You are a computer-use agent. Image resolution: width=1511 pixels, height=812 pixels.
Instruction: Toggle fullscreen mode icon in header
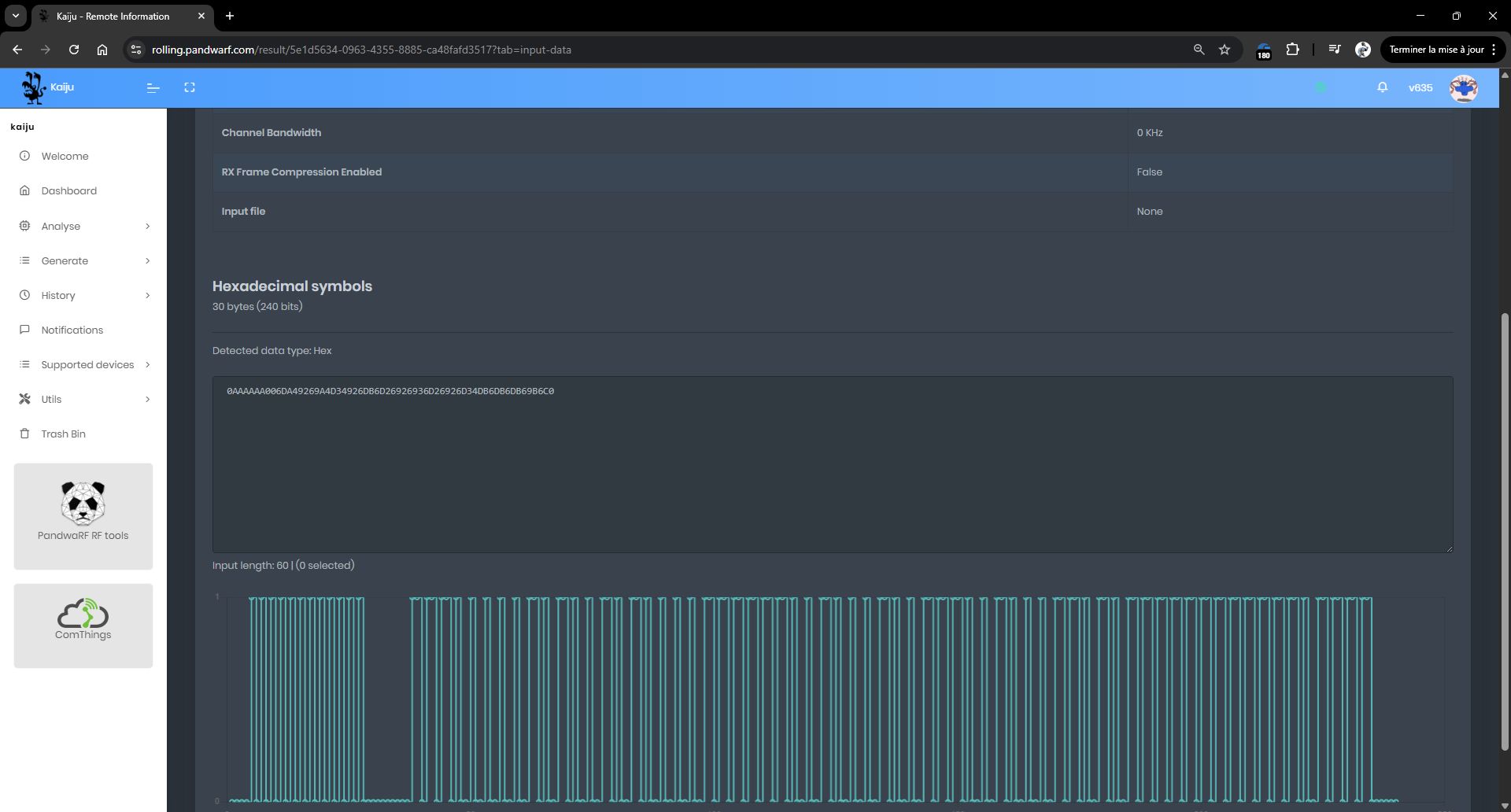190,87
